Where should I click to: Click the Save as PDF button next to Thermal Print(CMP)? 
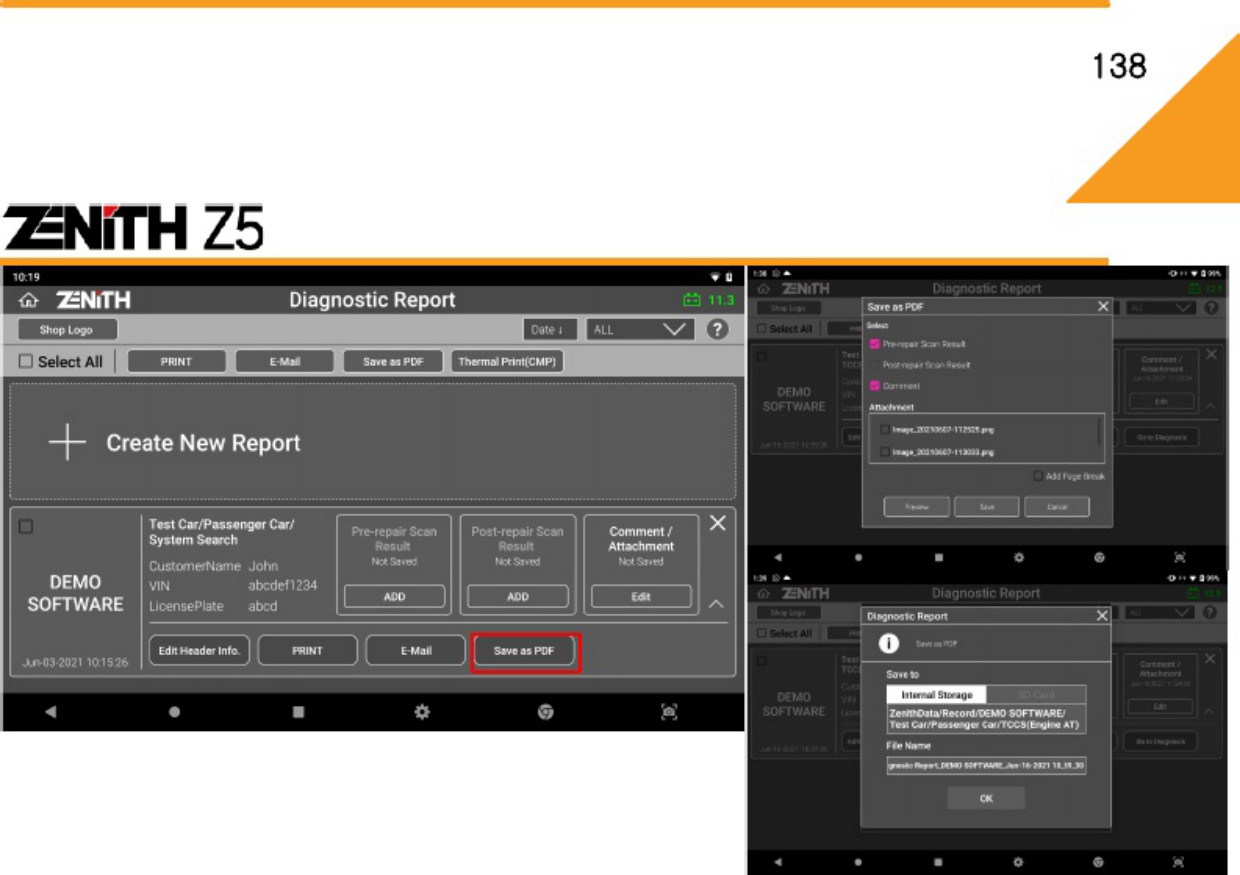click(x=393, y=362)
